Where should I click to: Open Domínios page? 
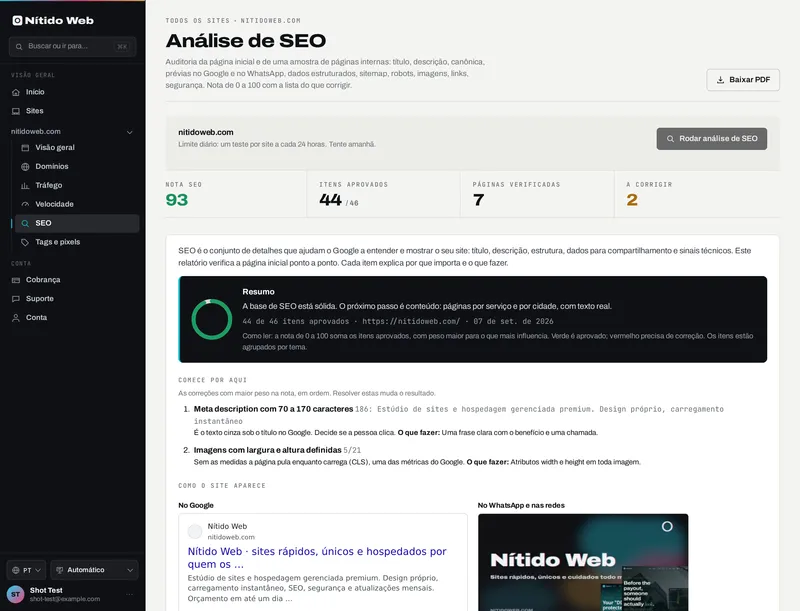point(77,167)
